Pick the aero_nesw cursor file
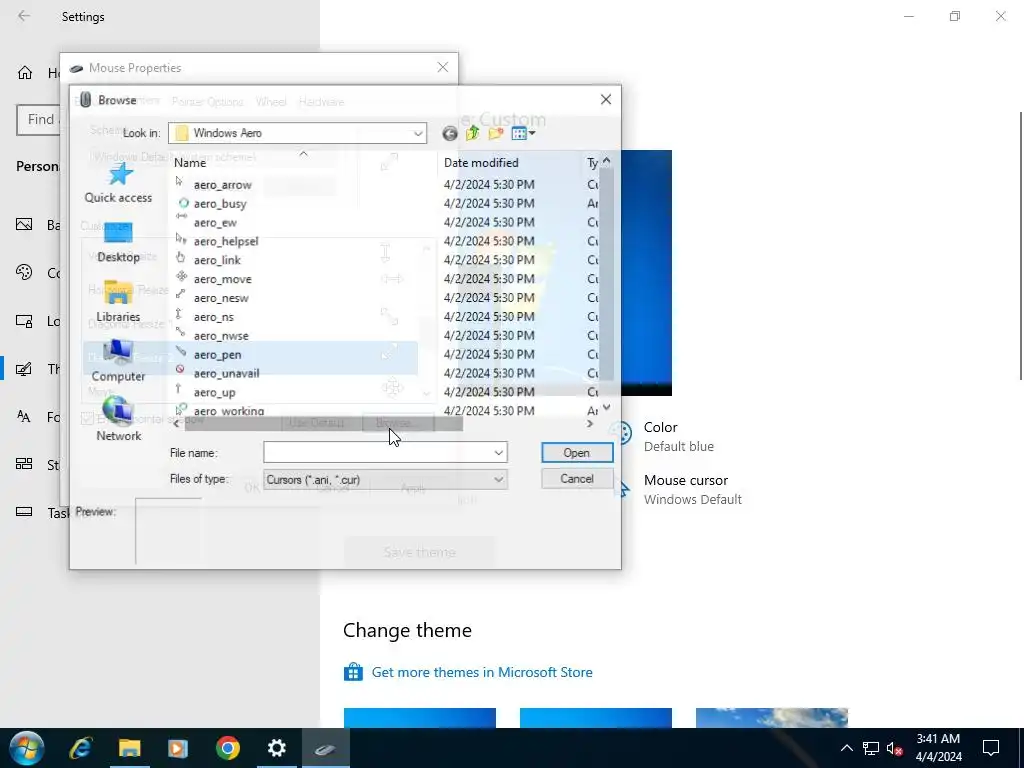The image size is (1024, 768). (x=221, y=298)
